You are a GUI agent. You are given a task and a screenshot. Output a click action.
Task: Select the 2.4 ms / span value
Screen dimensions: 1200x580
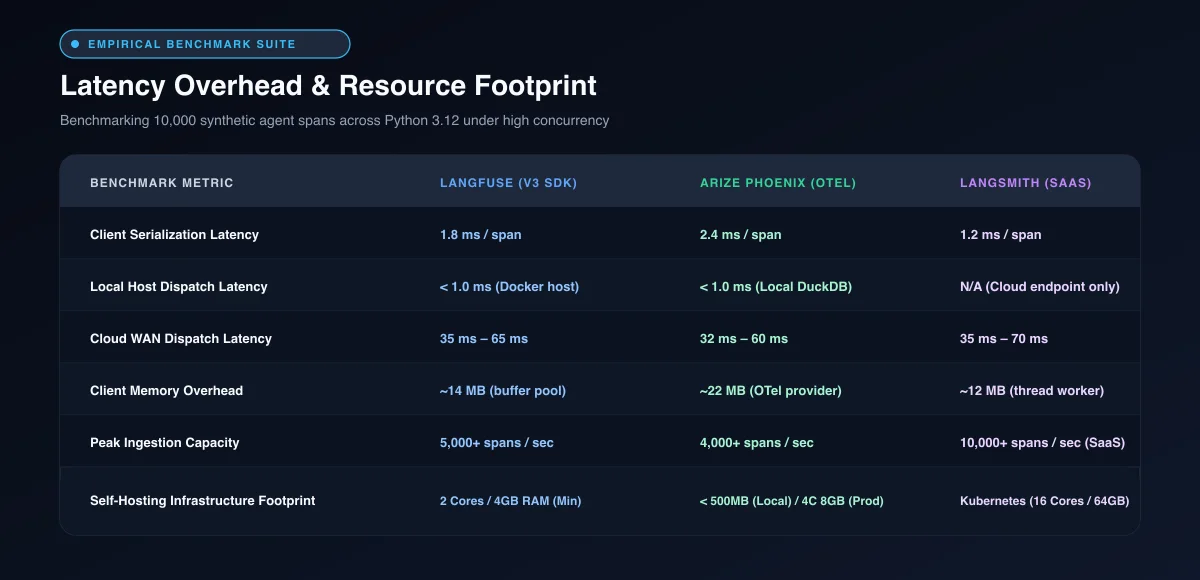[x=741, y=235]
